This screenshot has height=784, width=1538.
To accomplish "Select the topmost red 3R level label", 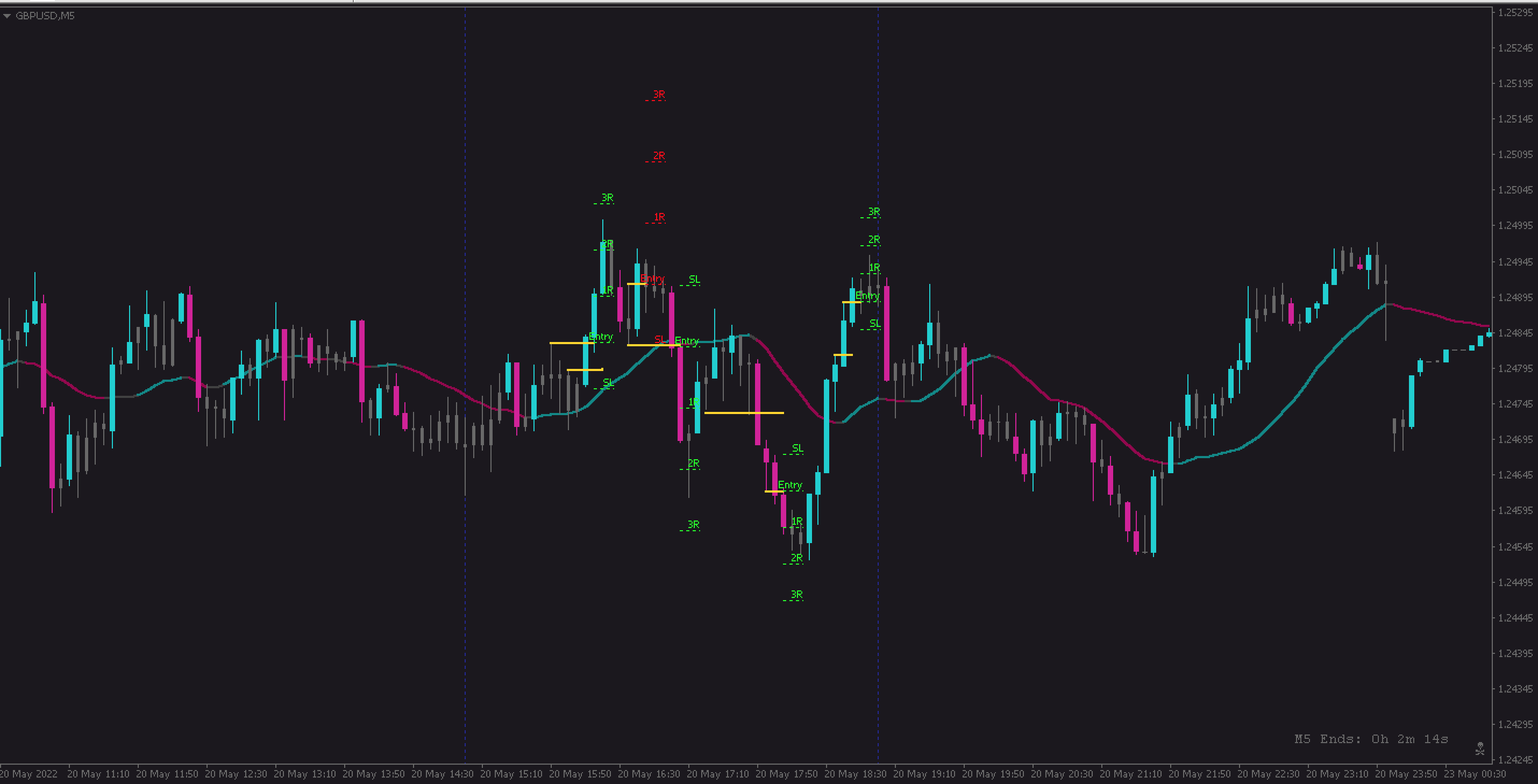I will (x=659, y=94).
